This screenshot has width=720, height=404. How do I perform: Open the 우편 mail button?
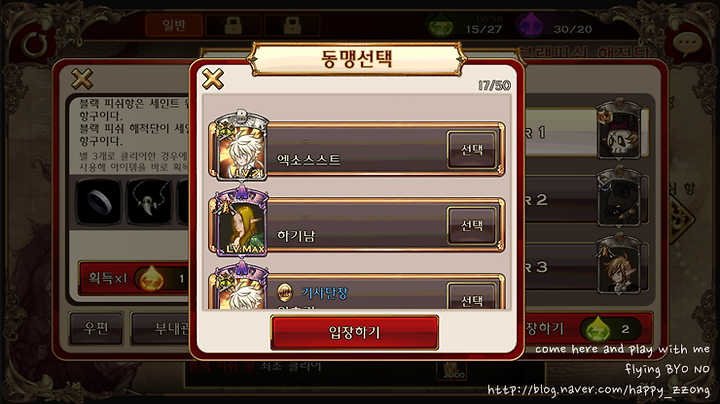coord(96,328)
